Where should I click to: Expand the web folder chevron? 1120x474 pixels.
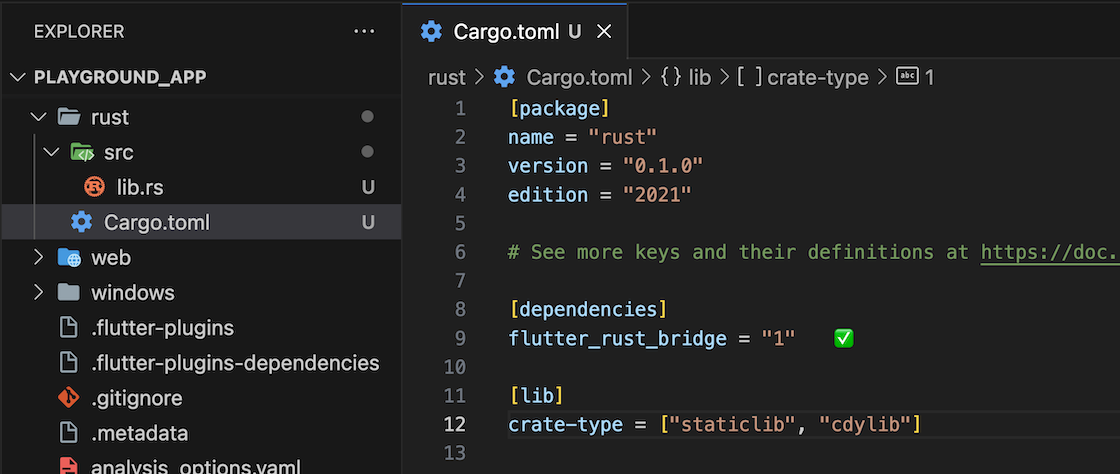tap(38, 258)
